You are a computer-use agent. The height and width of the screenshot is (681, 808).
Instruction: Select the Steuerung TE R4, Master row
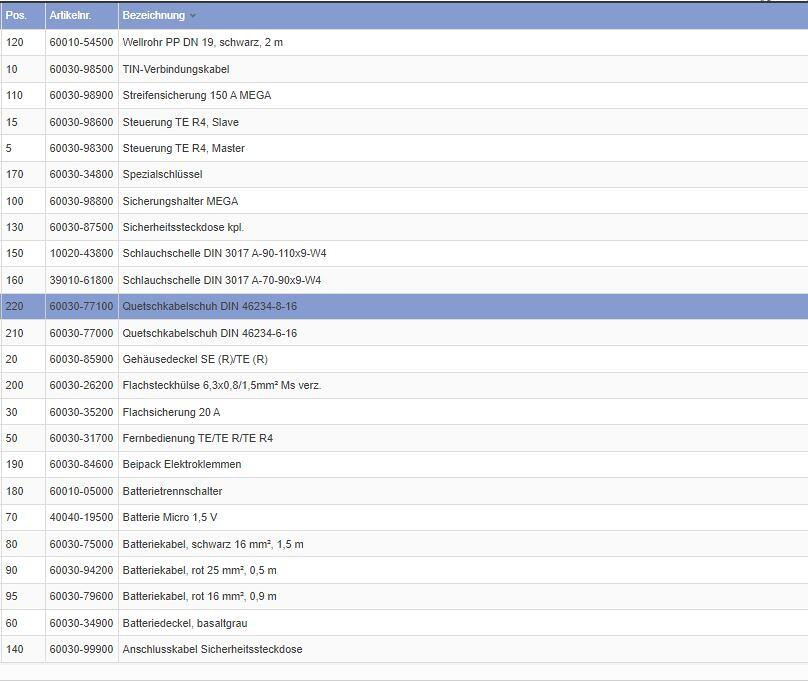point(183,148)
